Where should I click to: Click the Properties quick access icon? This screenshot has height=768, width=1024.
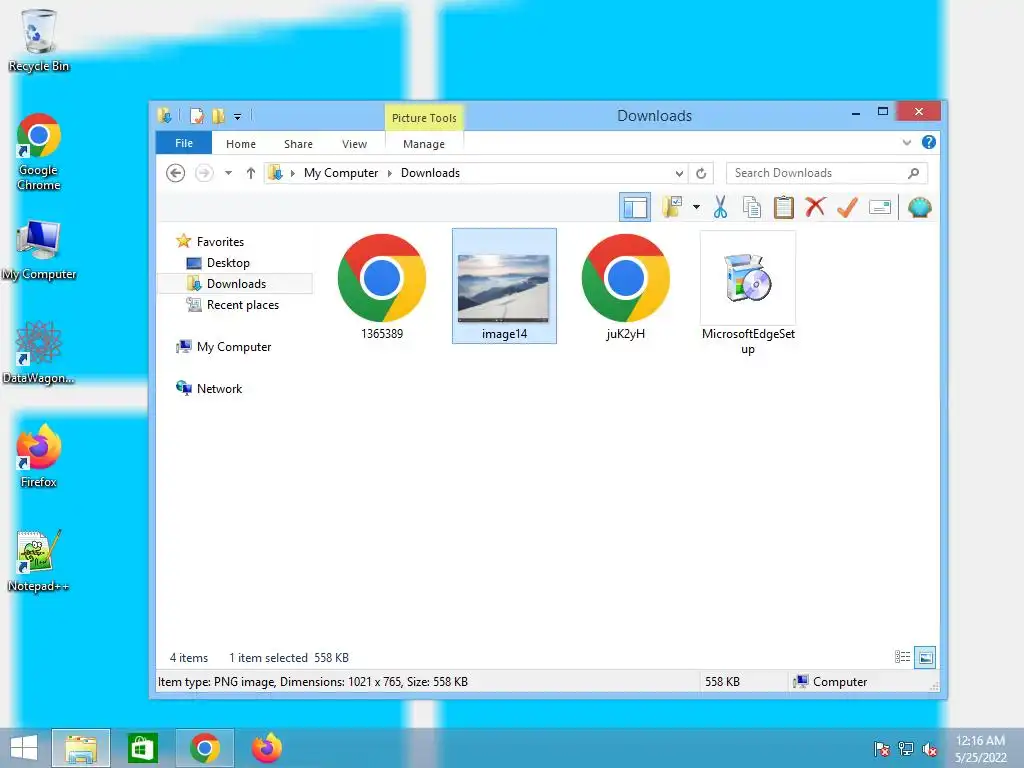point(196,116)
